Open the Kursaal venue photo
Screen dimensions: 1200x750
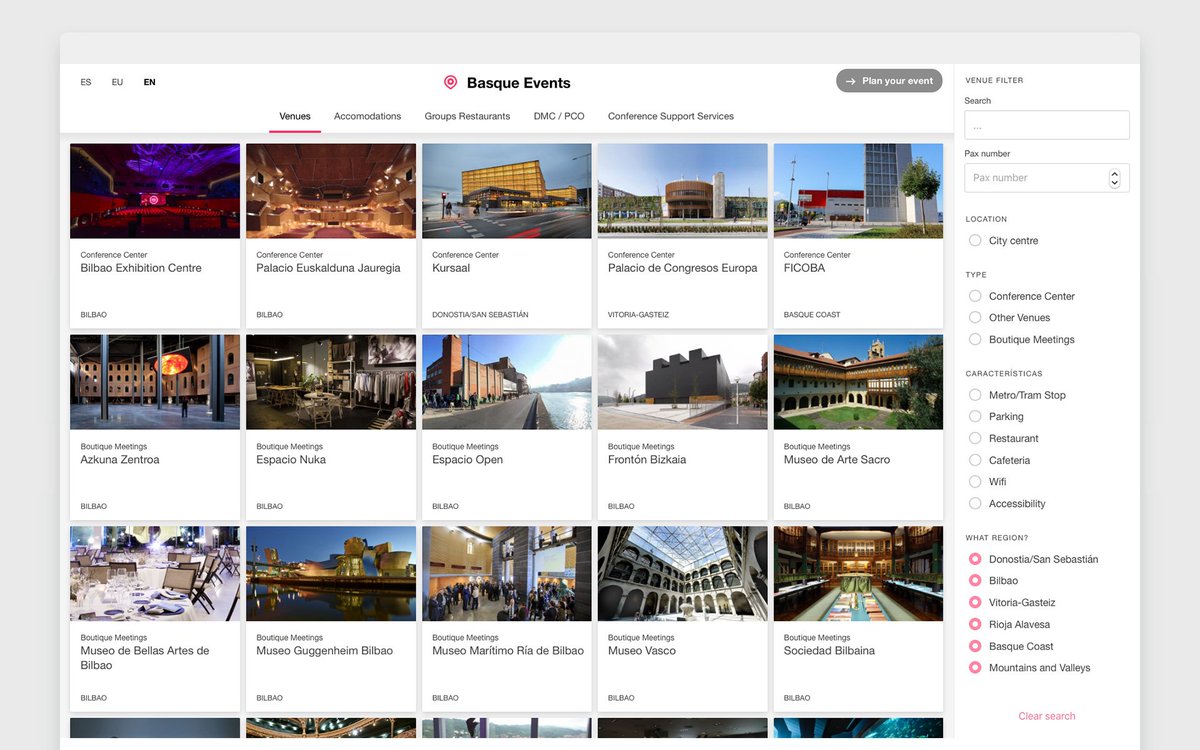click(x=507, y=191)
